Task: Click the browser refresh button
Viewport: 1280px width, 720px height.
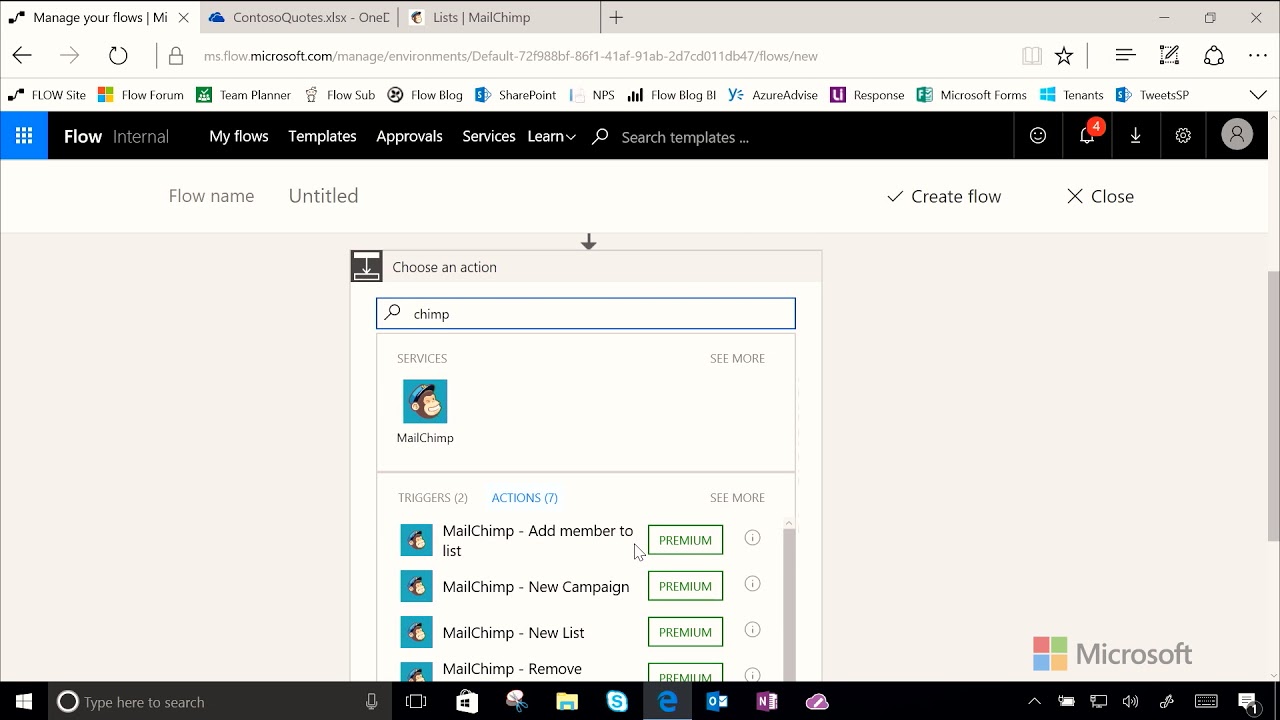Action: [118, 56]
